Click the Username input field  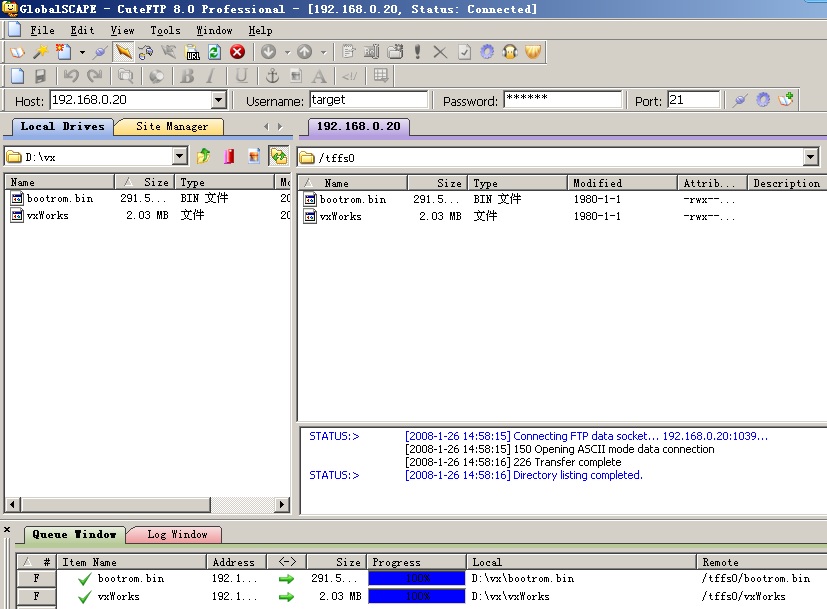(368, 100)
